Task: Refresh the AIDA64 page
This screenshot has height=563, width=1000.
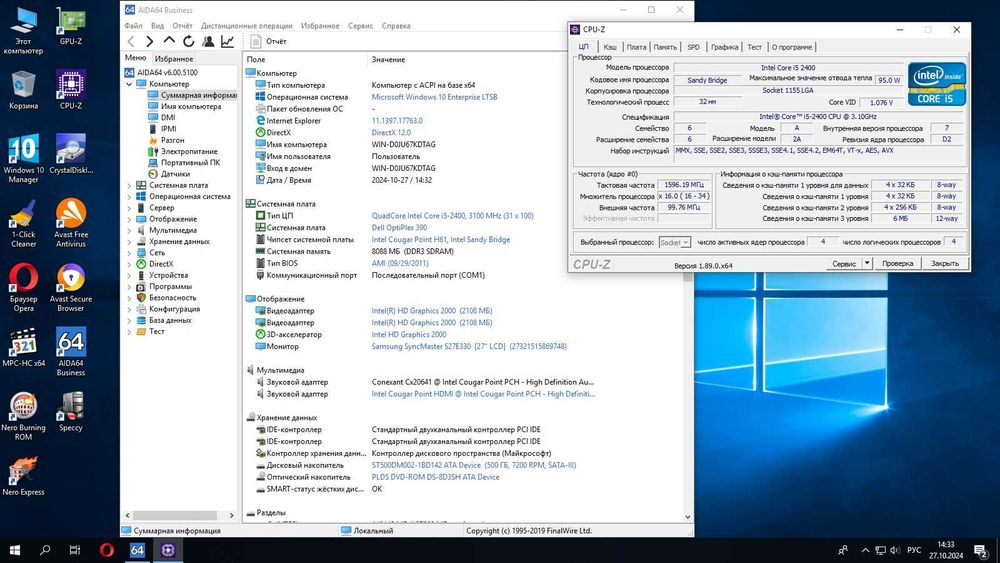Action: (189, 41)
